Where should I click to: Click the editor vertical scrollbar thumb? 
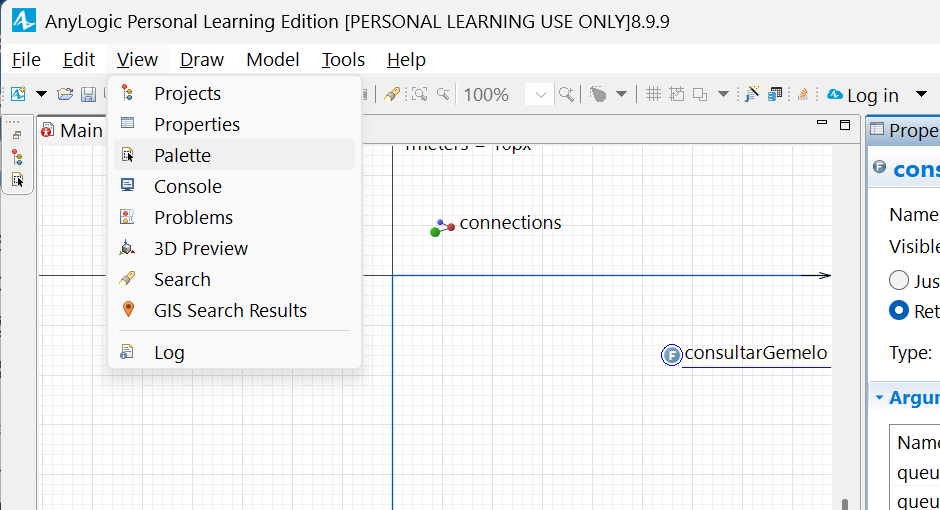(845, 503)
